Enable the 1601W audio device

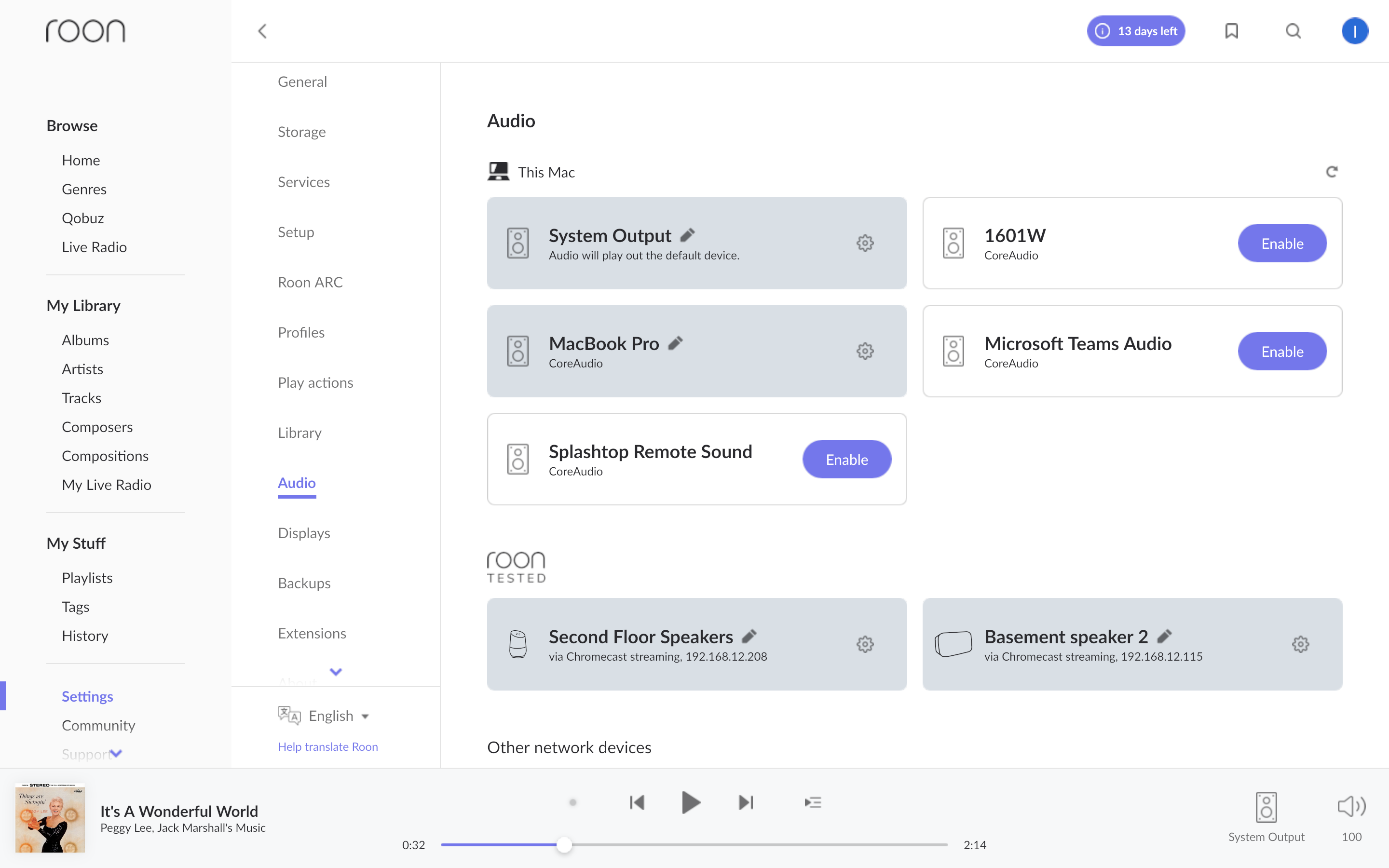1282,243
